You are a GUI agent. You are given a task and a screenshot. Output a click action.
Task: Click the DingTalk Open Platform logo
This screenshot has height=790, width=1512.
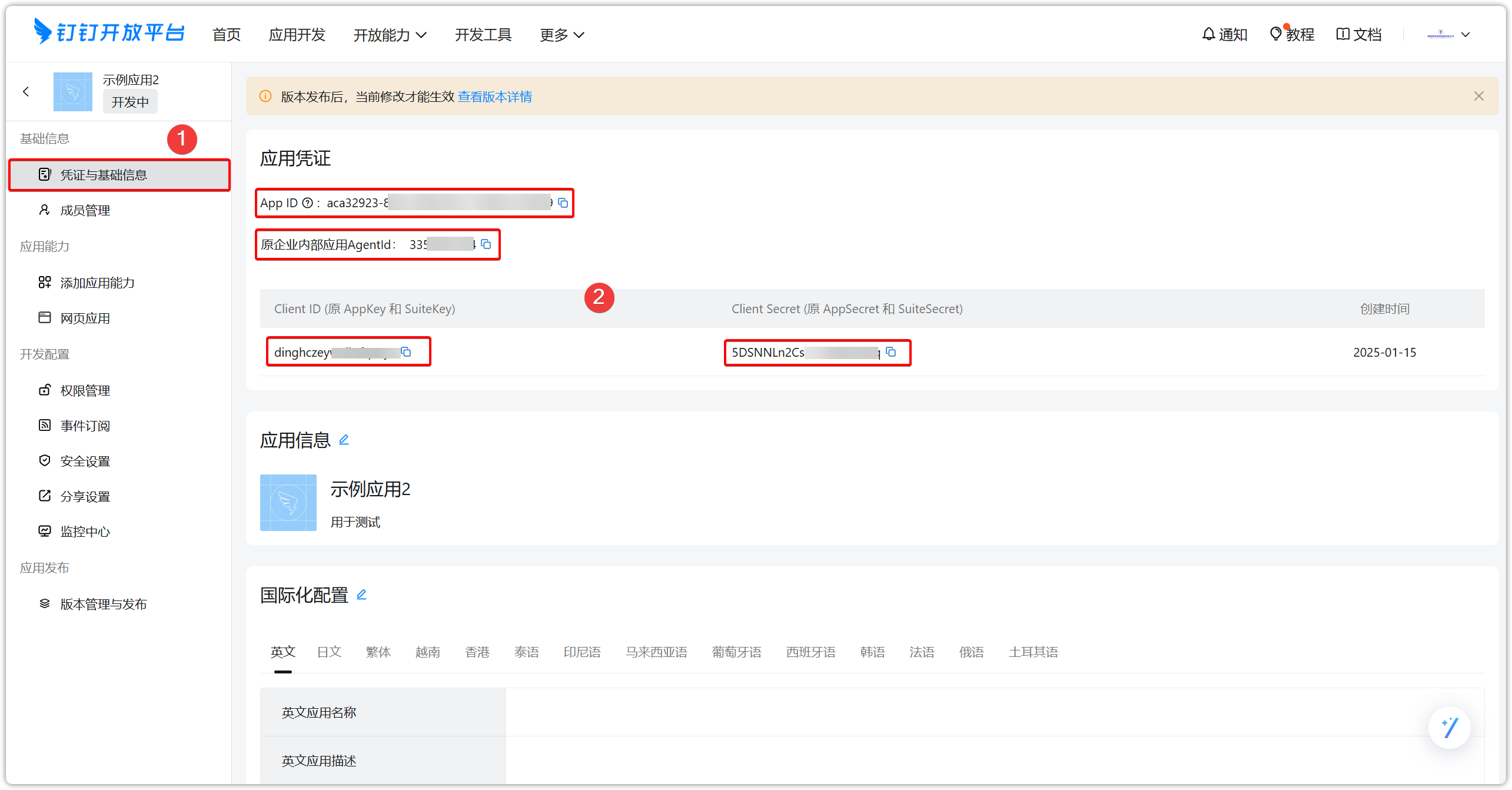pyautogui.click(x=109, y=32)
